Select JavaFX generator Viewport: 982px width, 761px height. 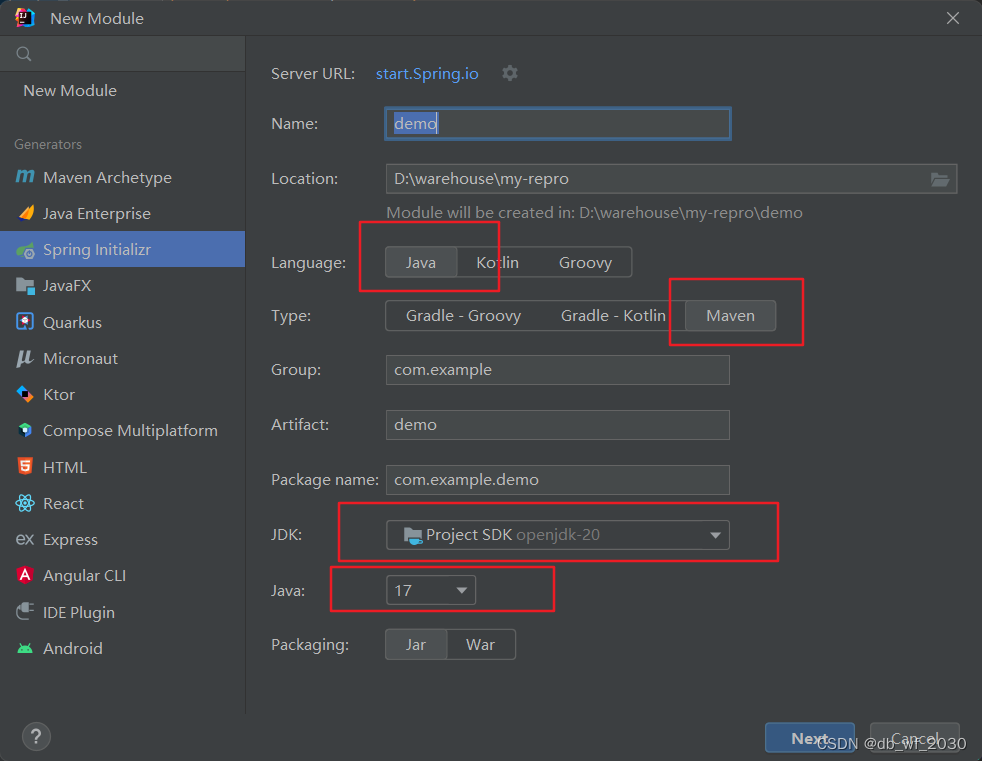123,286
